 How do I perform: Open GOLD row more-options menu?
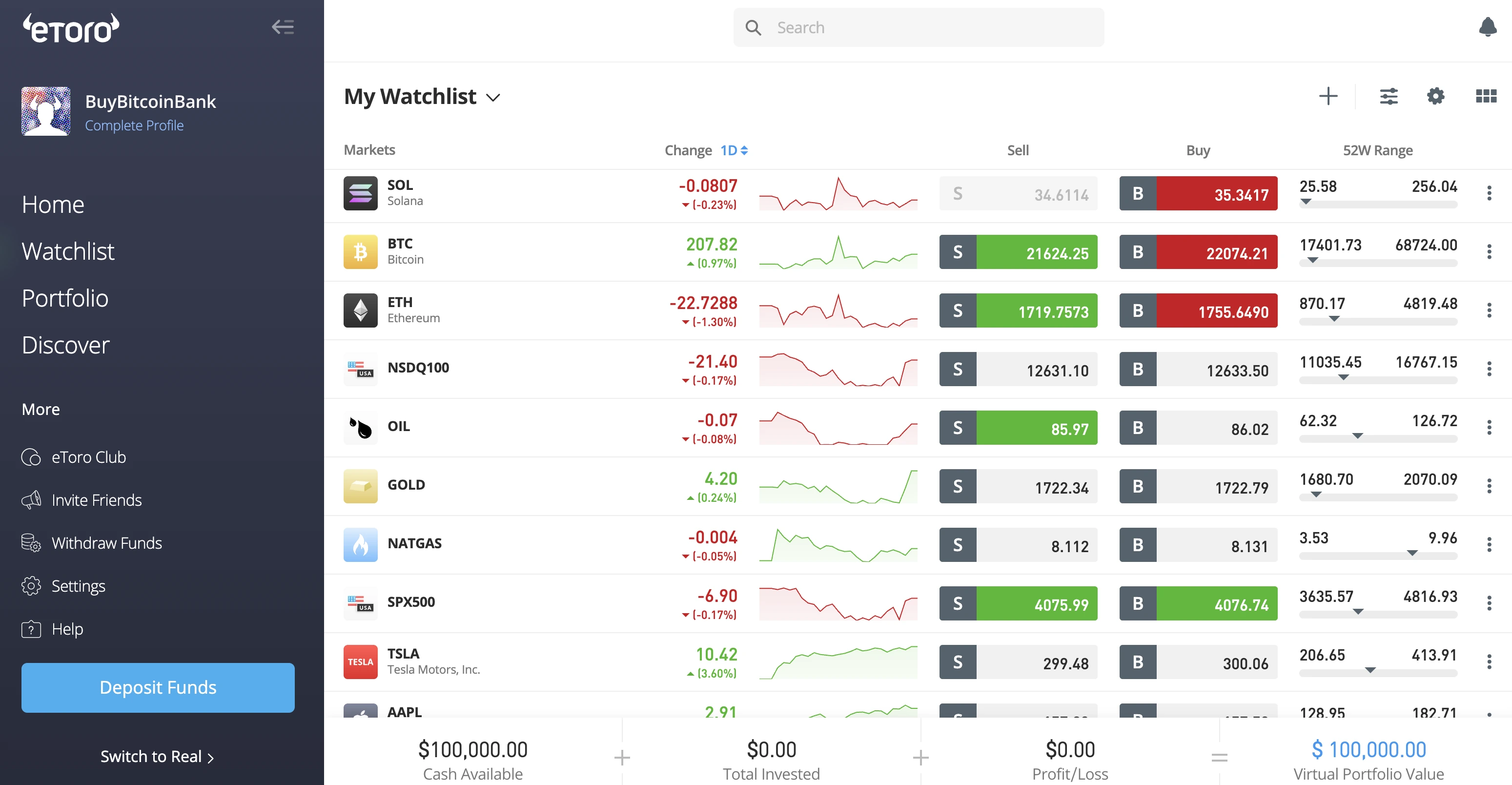(1489, 486)
